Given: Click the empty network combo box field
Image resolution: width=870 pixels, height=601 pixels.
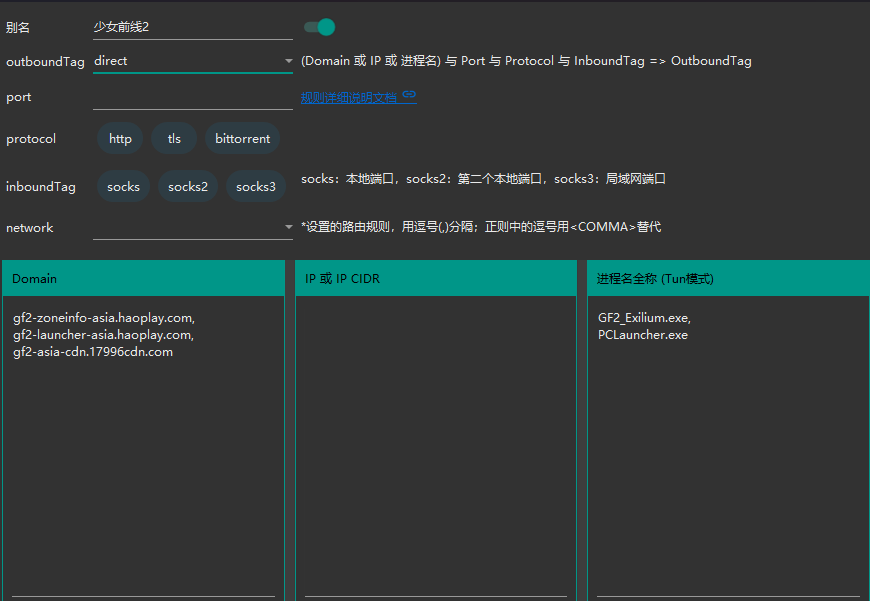Looking at the screenshot, I should point(193,227).
